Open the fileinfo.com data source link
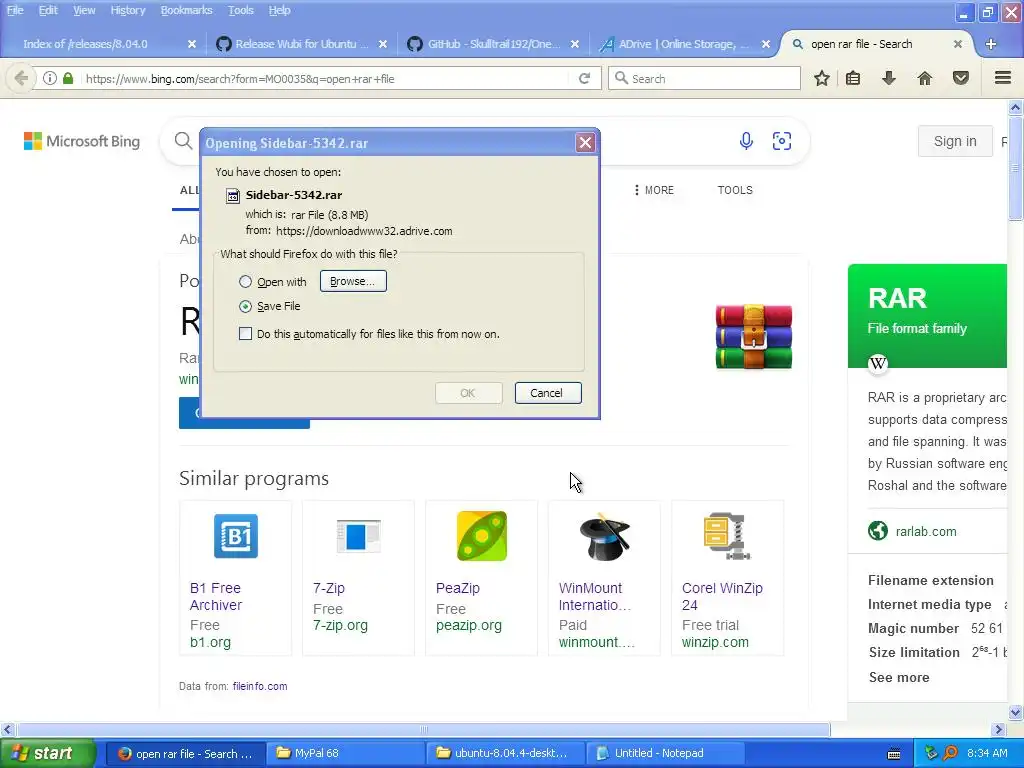The width and height of the screenshot is (1024, 768). 260,686
